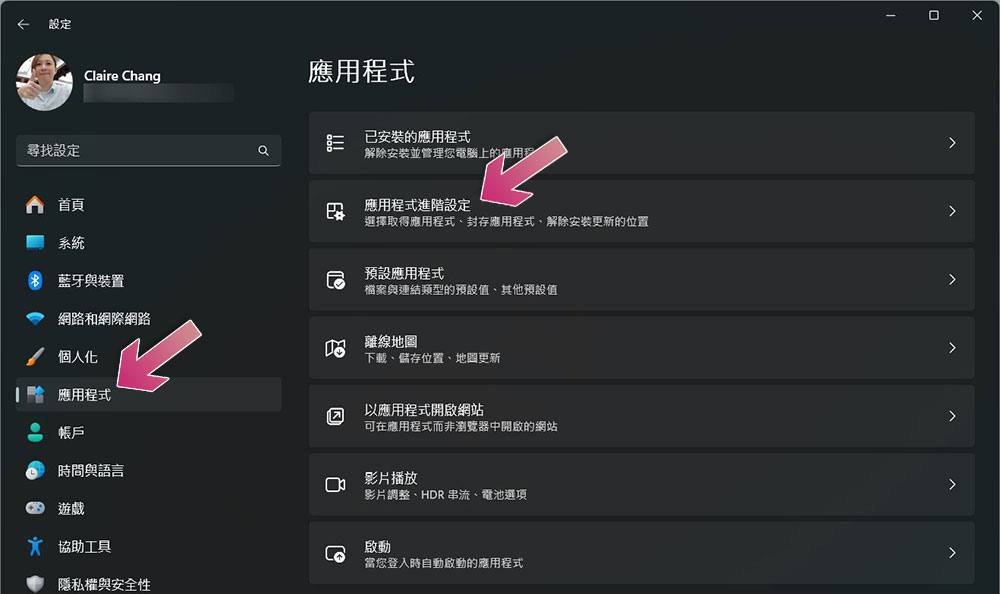
Task: Select 系統 in the sidebar
Action: click(x=71, y=243)
